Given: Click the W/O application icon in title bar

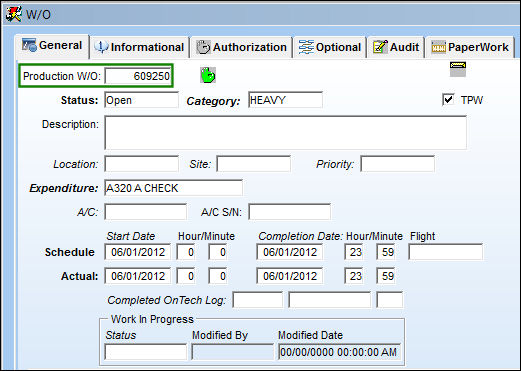Looking at the screenshot, I should point(14,14).
